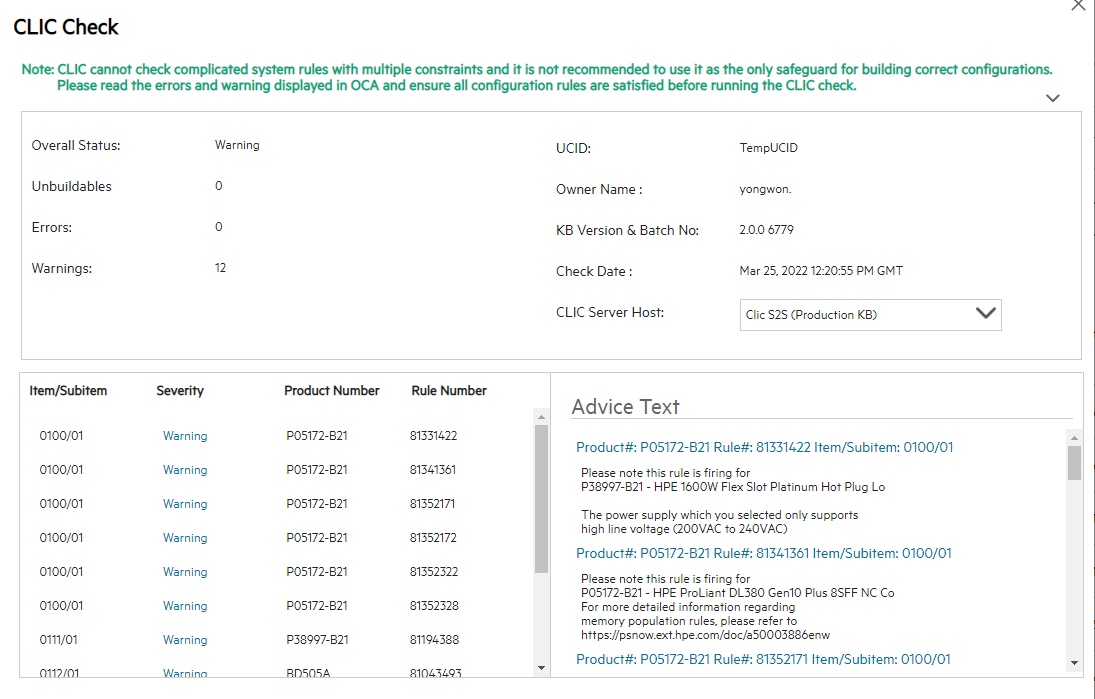Screen dimensions: 1095x699
Task: Click the KB version 2.0.0 6779 value
Action: (x=766, y=230)
